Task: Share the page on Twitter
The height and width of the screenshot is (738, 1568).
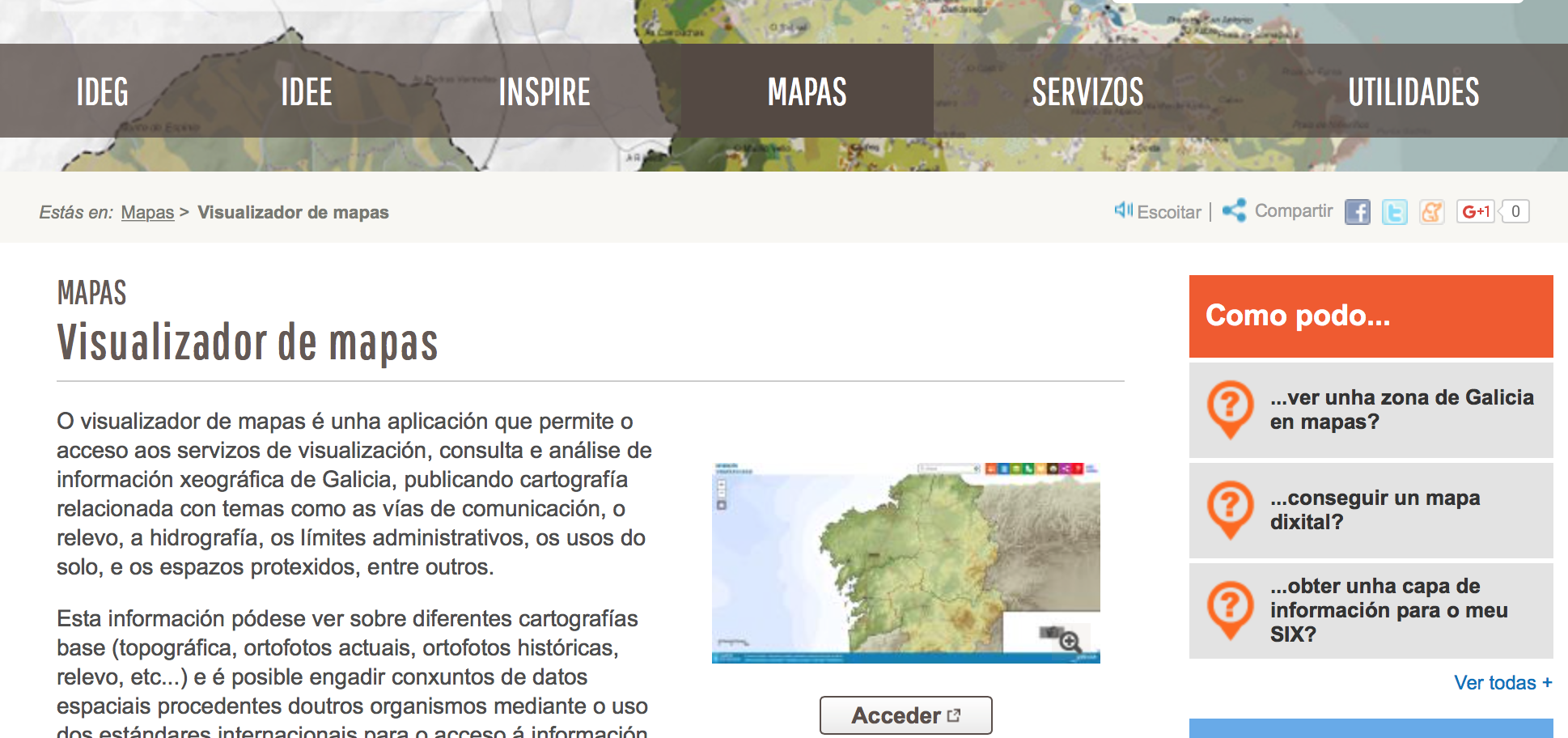Action: (x=1394, y=212)
